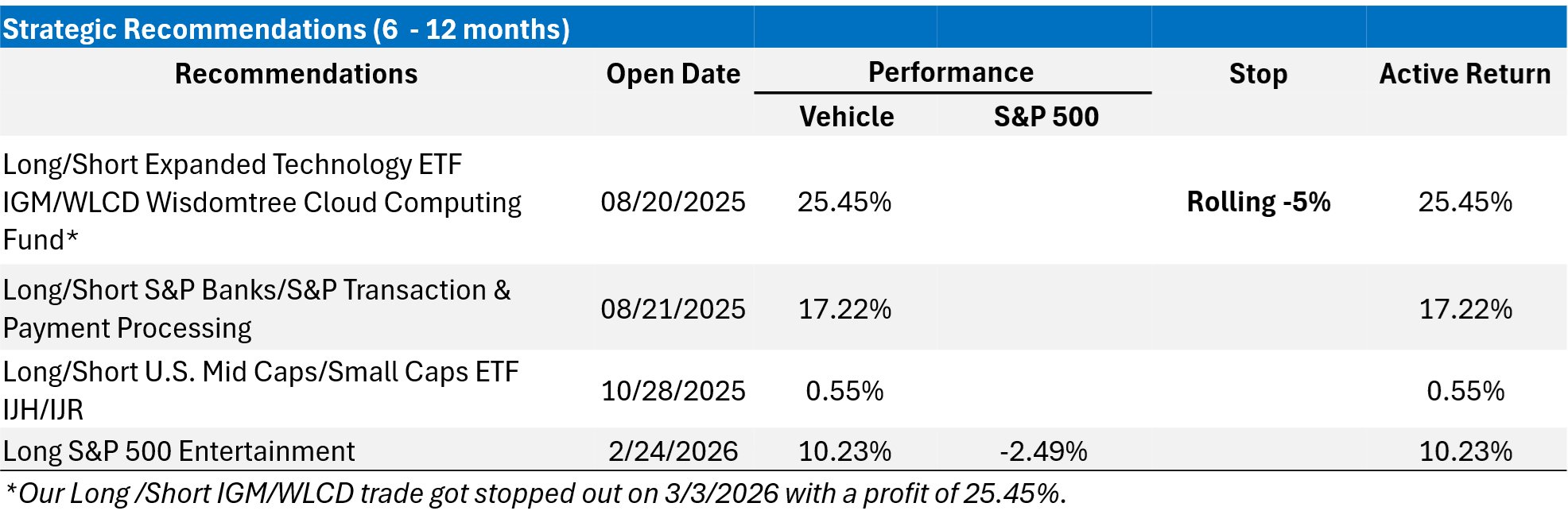
Task: Select the 2/24/2026 open date cell
Action: [673, 451]
